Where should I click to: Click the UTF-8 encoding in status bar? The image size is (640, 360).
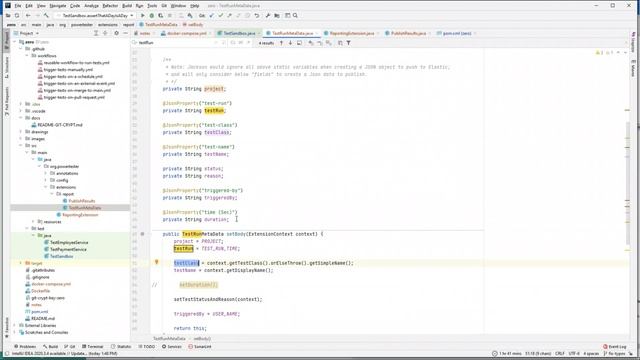(x=574, y=353)
